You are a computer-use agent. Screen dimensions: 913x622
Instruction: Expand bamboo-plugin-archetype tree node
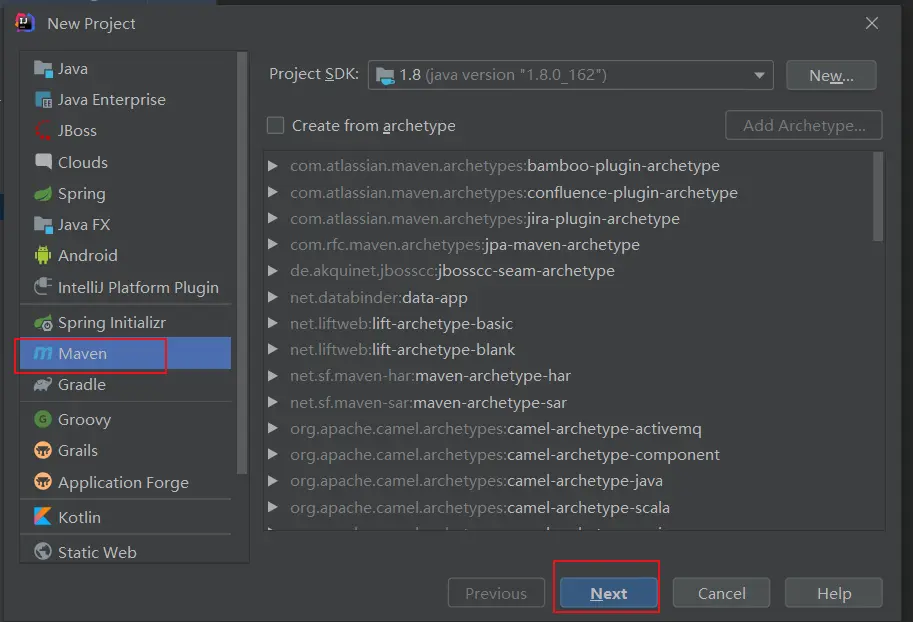pos(273,166)
